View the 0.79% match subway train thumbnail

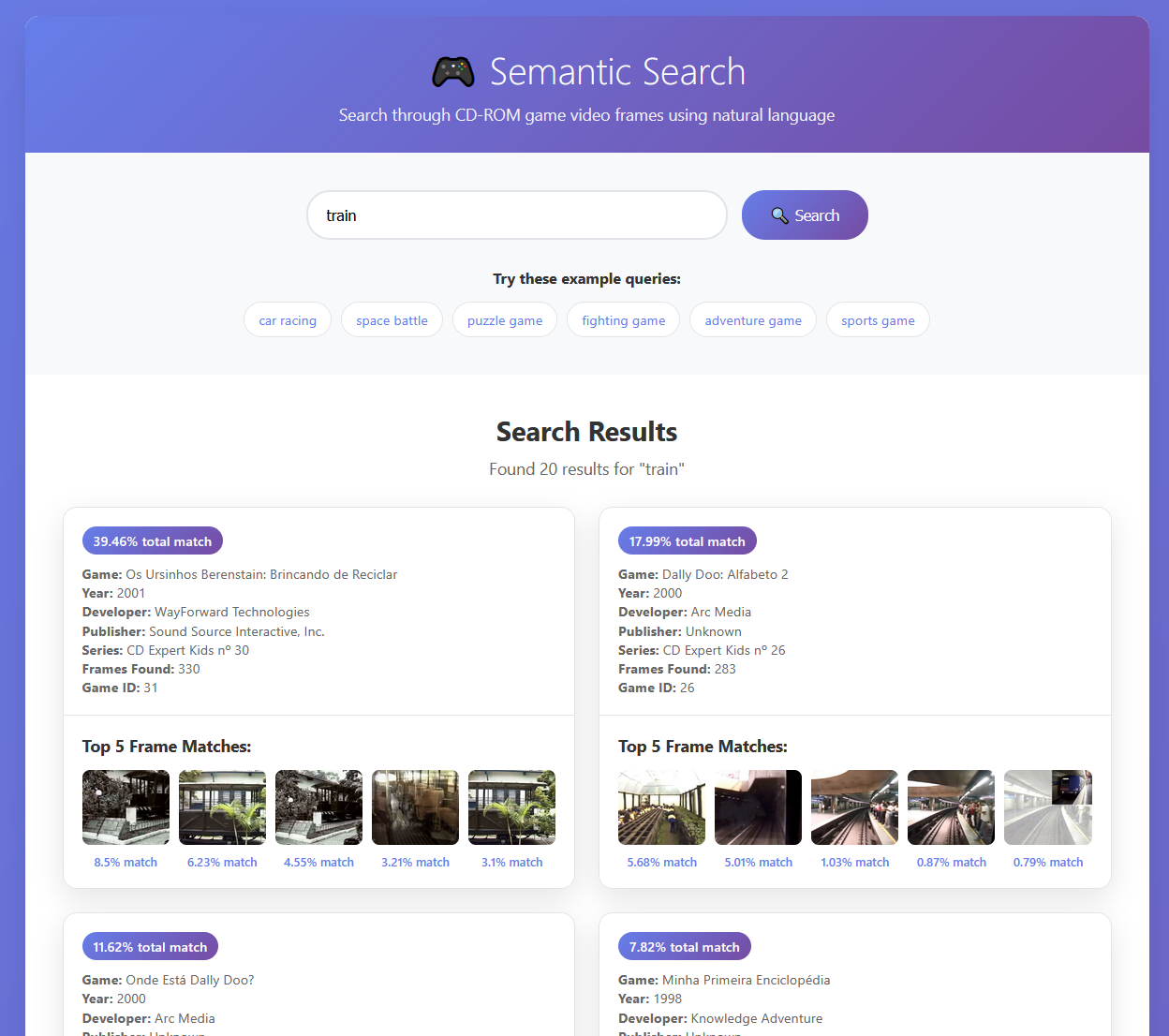point(1047,807)
